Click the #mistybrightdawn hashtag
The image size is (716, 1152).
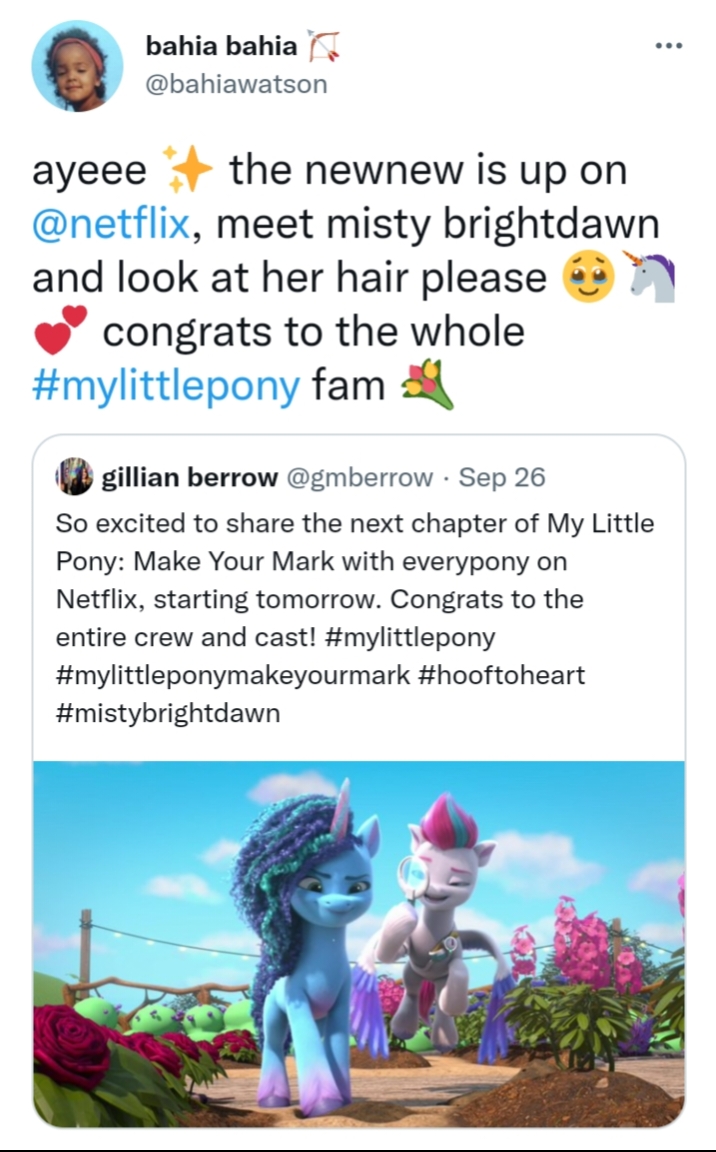(x=168, y=713)
